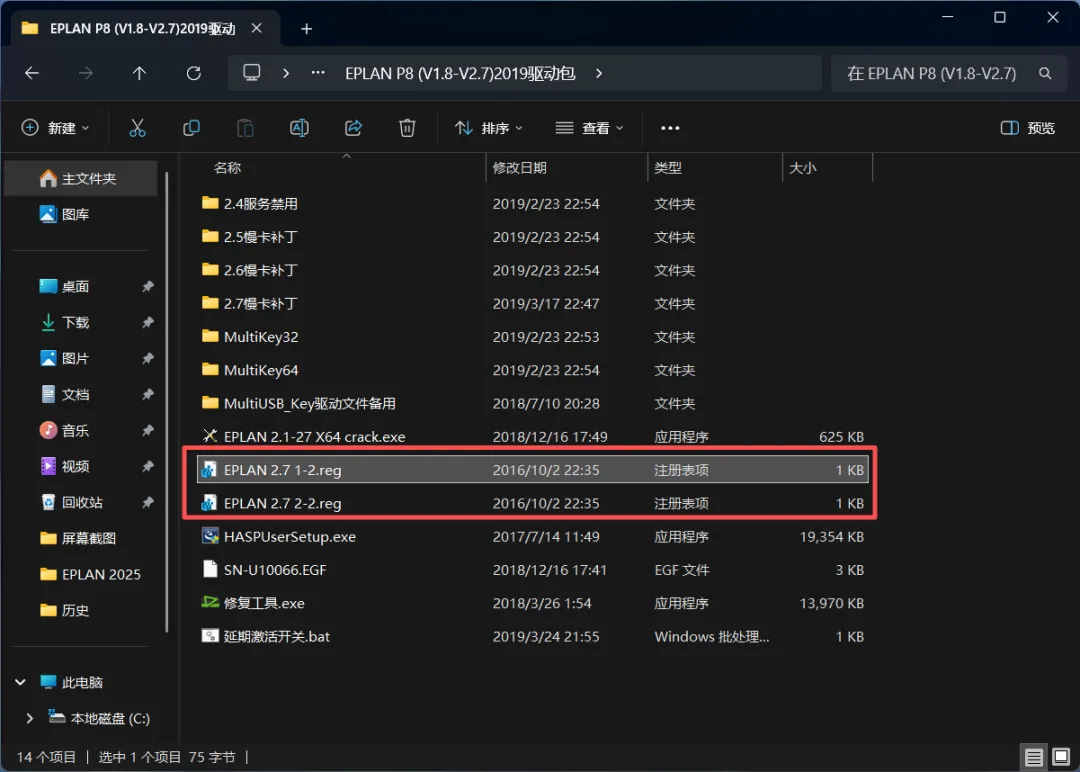
Task: Open the 新建 new dropdown
Action: (x=56, y=128)
